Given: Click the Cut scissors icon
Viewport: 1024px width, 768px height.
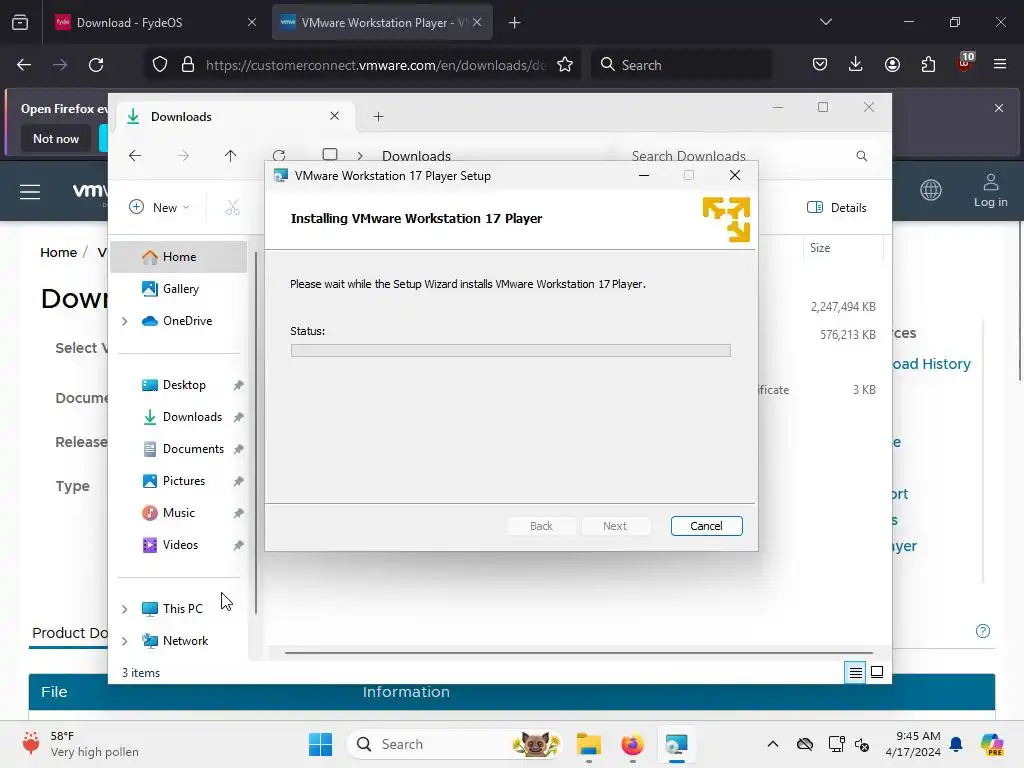Looking at the screenshot, I should point(232,207).
